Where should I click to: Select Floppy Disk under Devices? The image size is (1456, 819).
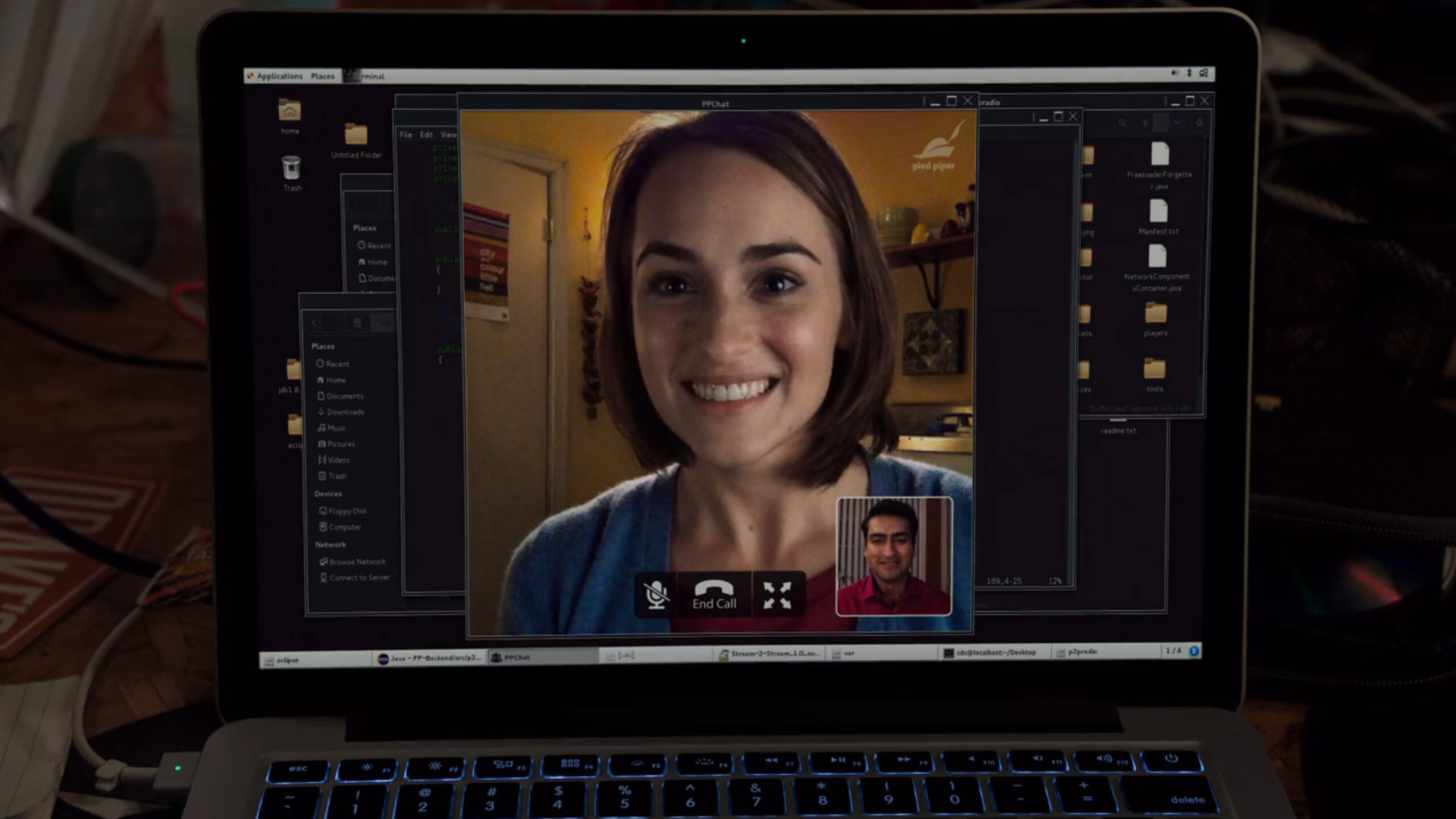(x=343, y=511)
